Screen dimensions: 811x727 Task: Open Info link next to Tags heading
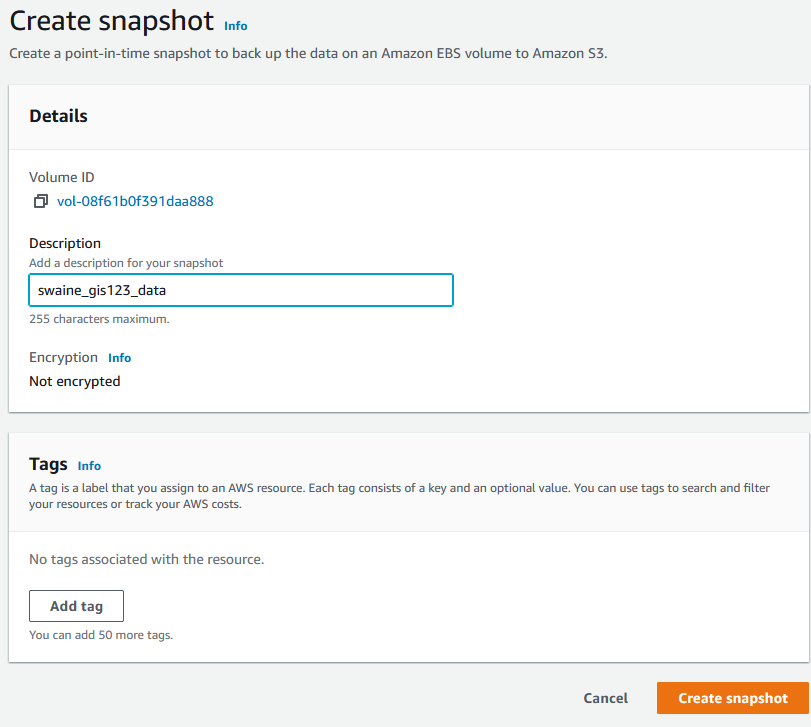[x=89, y=466]
